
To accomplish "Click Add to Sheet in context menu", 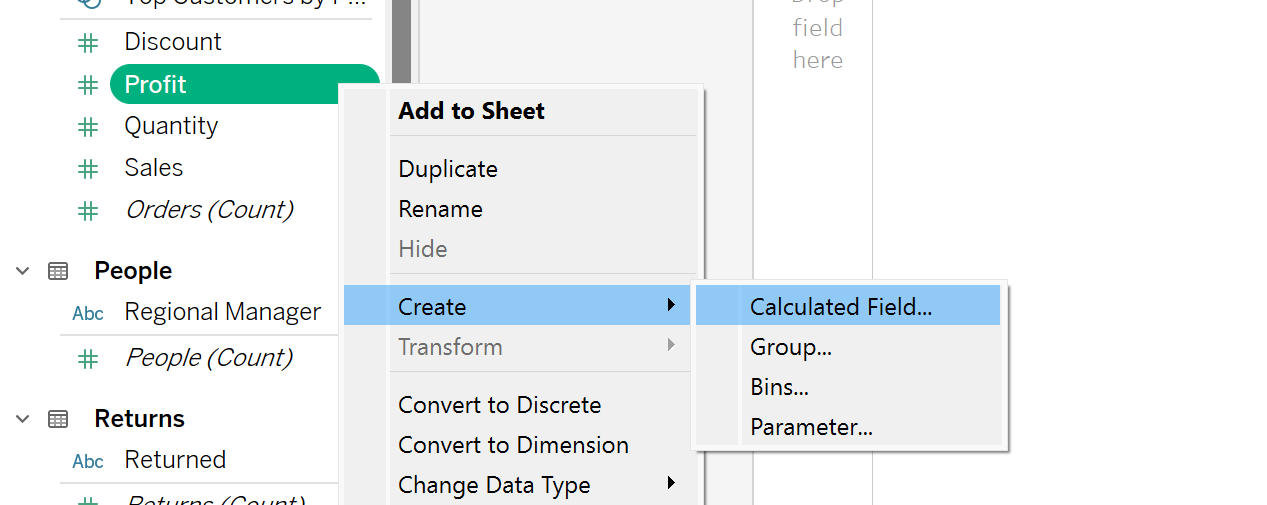I will pos(471,111).
